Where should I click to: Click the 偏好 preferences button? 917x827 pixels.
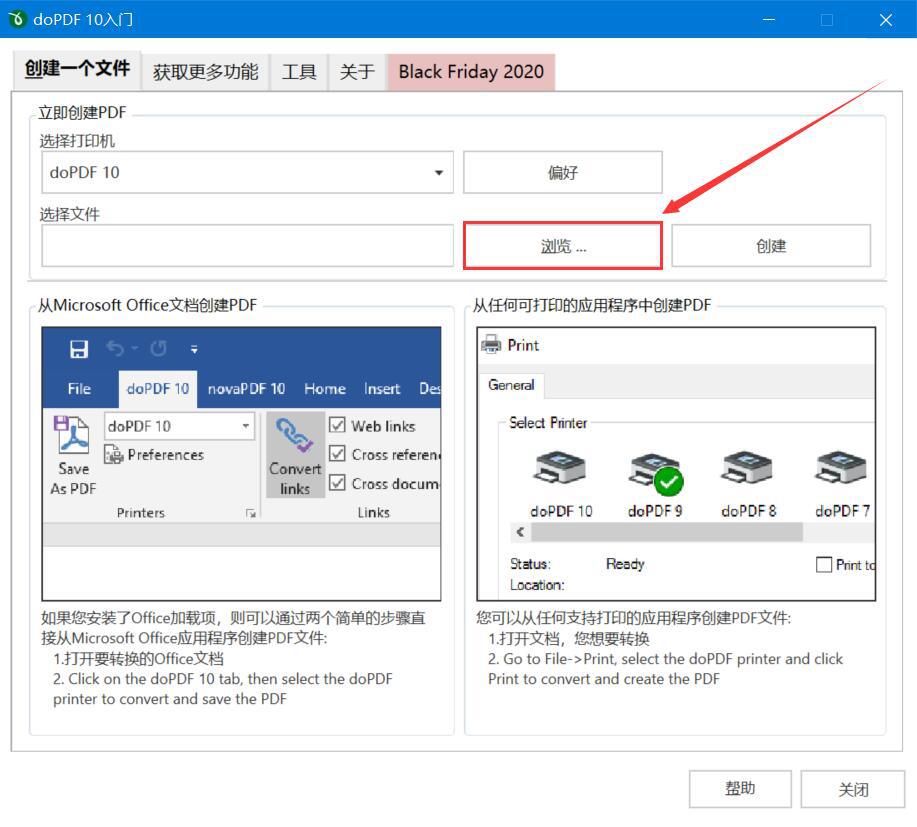click(563, 173)
